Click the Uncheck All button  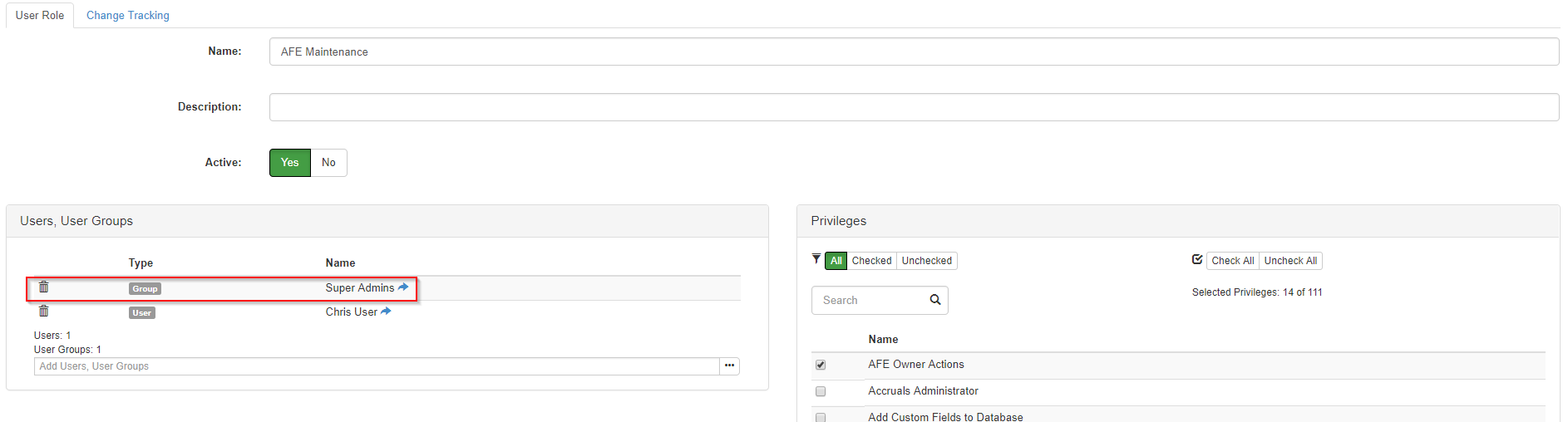point(1290,261)
